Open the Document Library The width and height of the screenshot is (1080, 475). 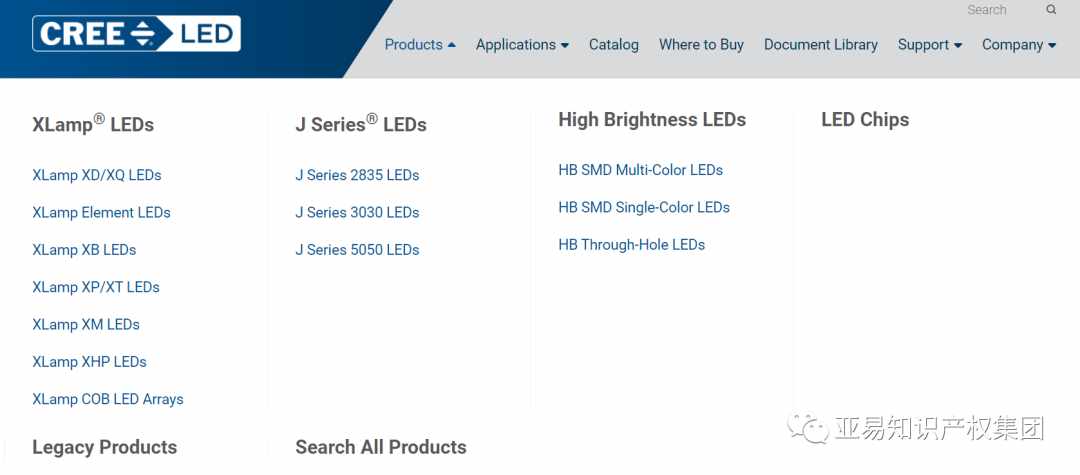[x=820, y=45]
